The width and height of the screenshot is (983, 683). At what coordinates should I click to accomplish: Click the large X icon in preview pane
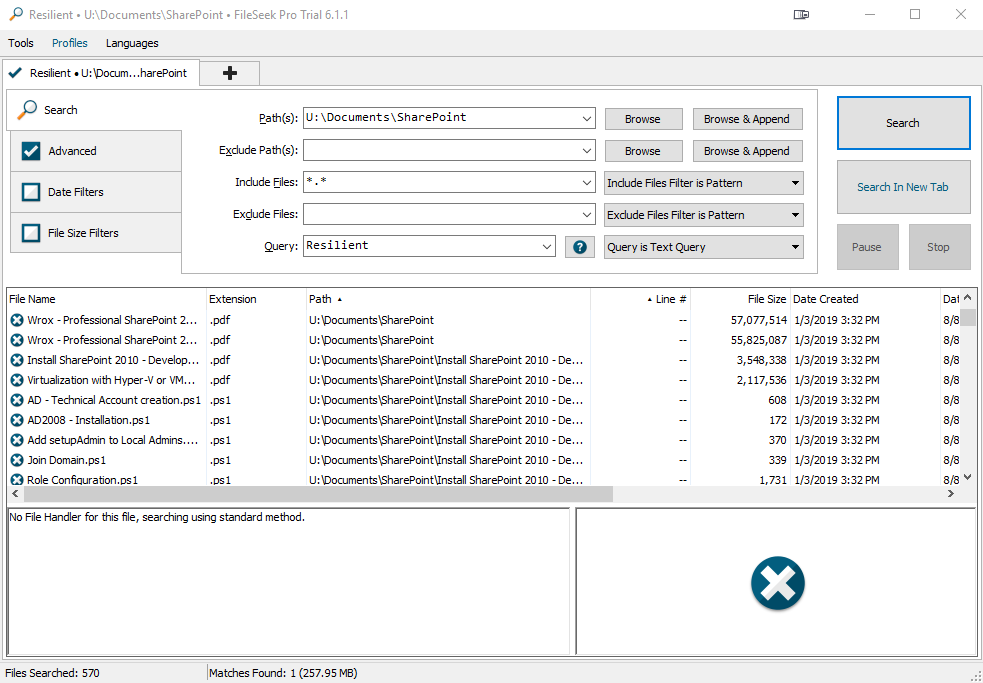pyautogui.click(x=777, y=583)
